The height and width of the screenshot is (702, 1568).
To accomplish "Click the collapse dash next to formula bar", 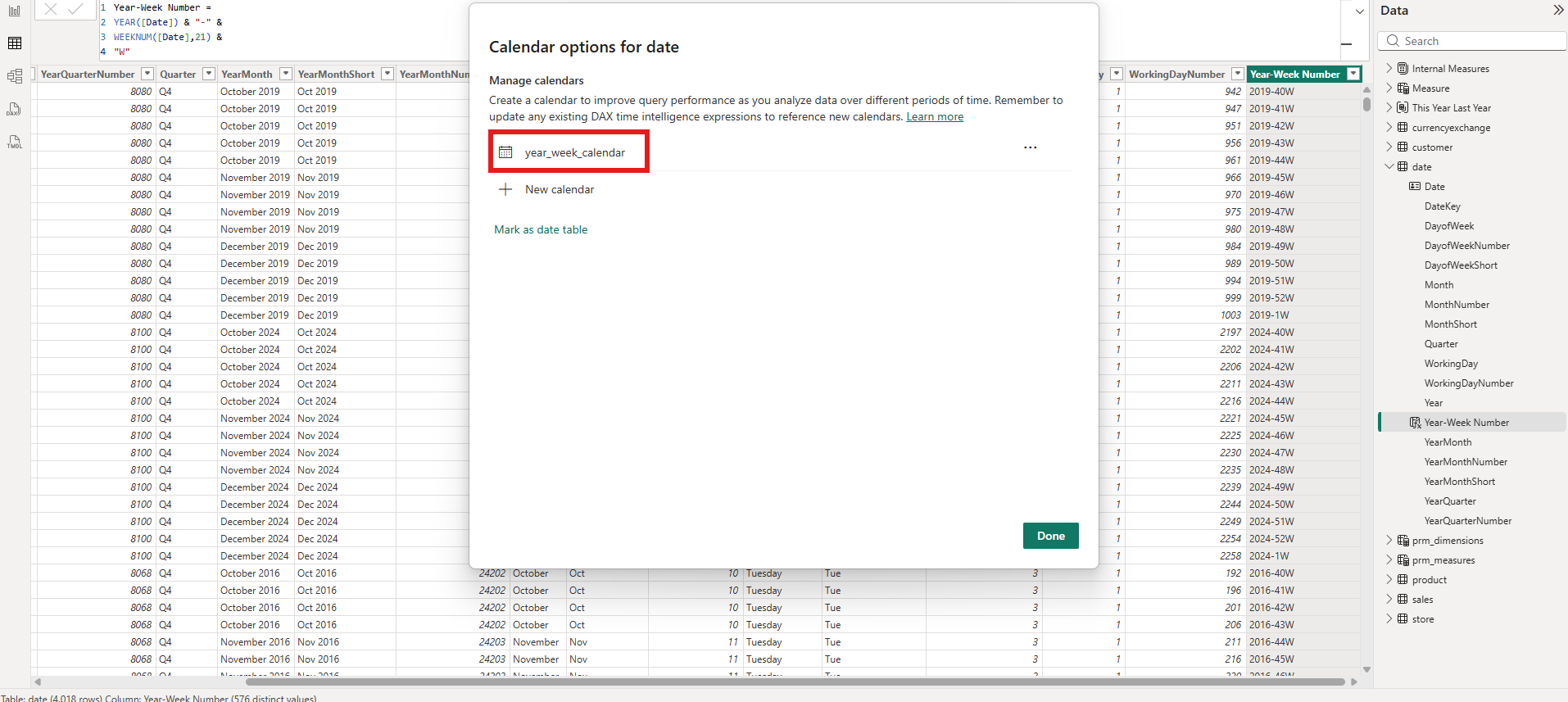I will [x=1346, y=44].
